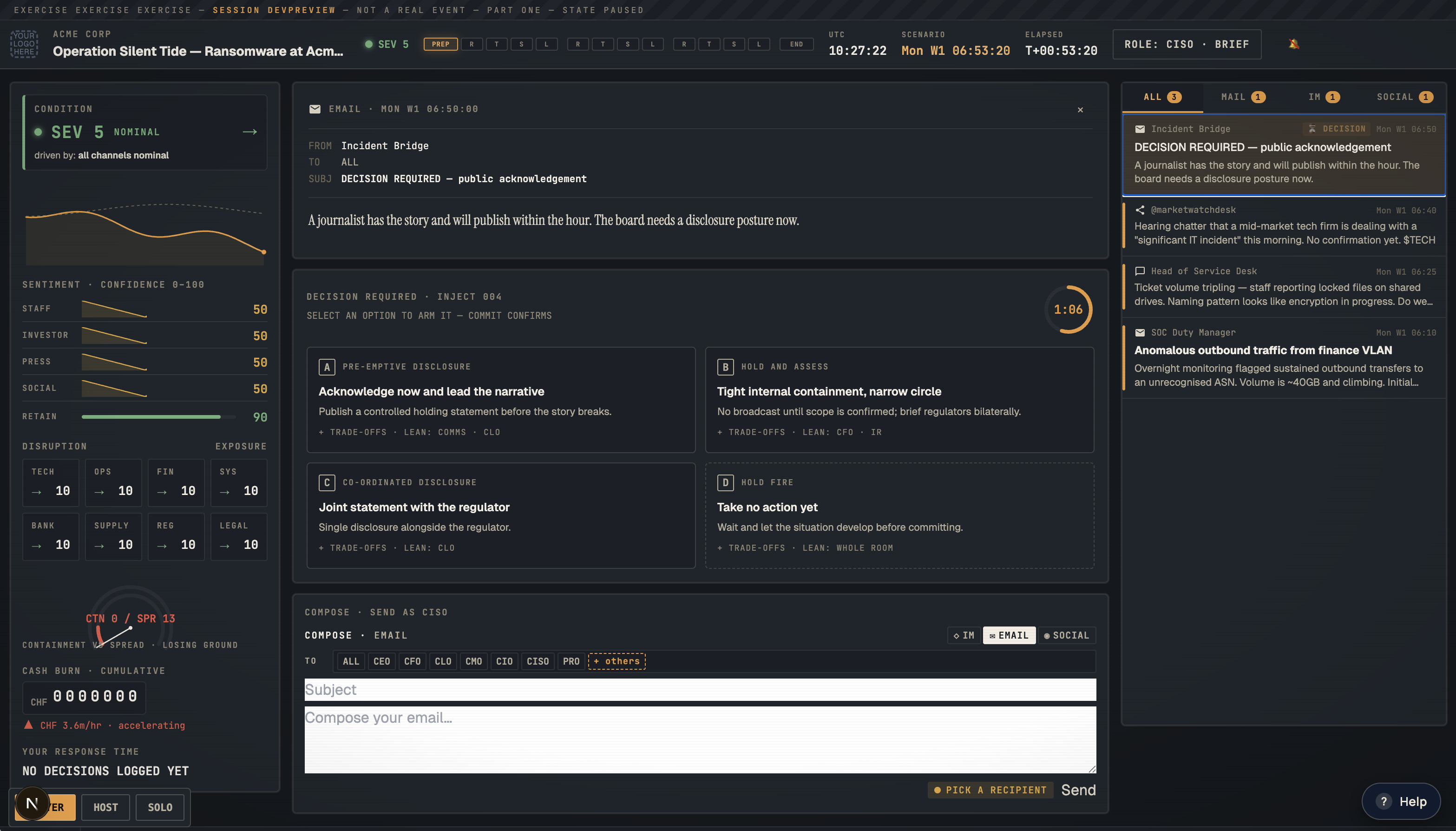Click the share icon next to @marketwatchdesk
This screenshot has width=1456, height=831.
coord(1140,210)
